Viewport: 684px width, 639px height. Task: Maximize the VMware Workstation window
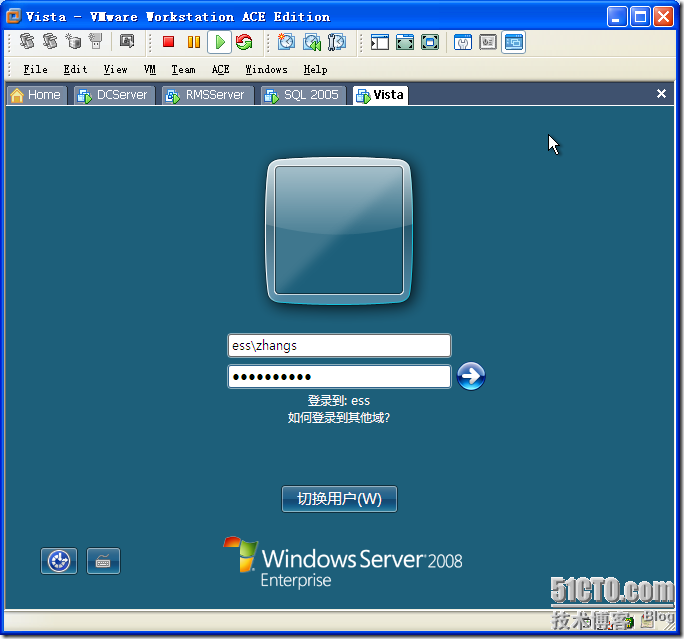click(640, 17)
